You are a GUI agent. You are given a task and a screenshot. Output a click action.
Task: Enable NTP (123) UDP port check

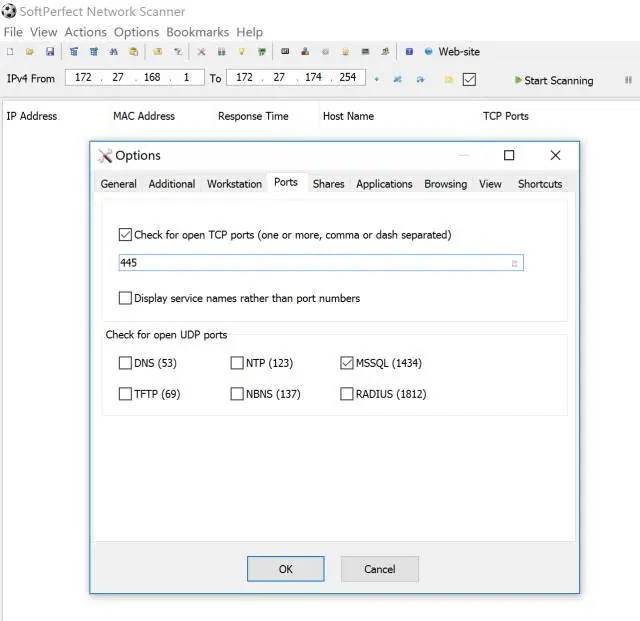click(237, 363)
